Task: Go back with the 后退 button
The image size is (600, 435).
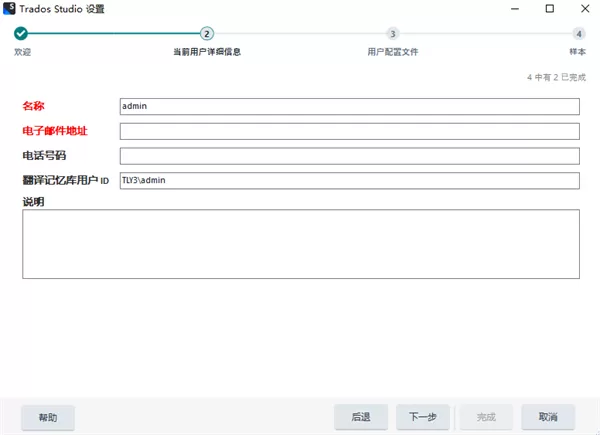Action: (361, 417)
